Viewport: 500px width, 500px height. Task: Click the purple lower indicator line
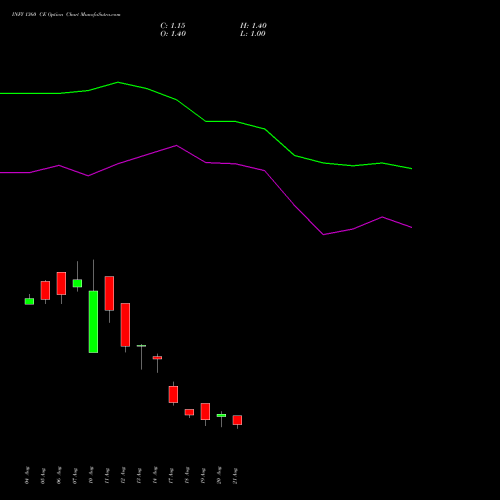coord(206,163)
